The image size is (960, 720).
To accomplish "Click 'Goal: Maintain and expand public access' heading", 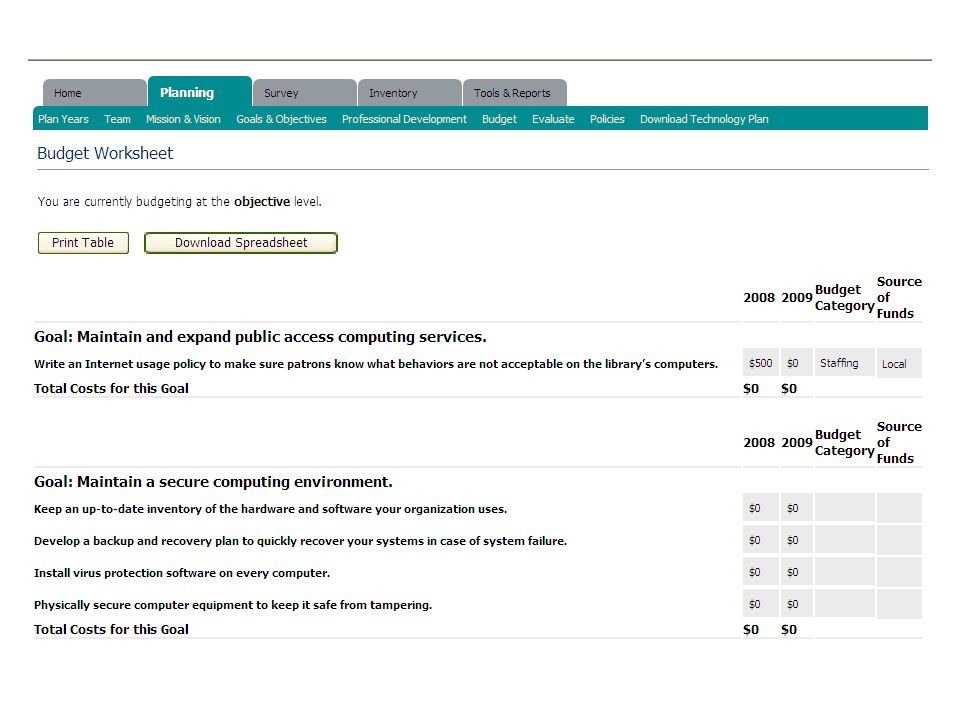I will pos(260,337).
